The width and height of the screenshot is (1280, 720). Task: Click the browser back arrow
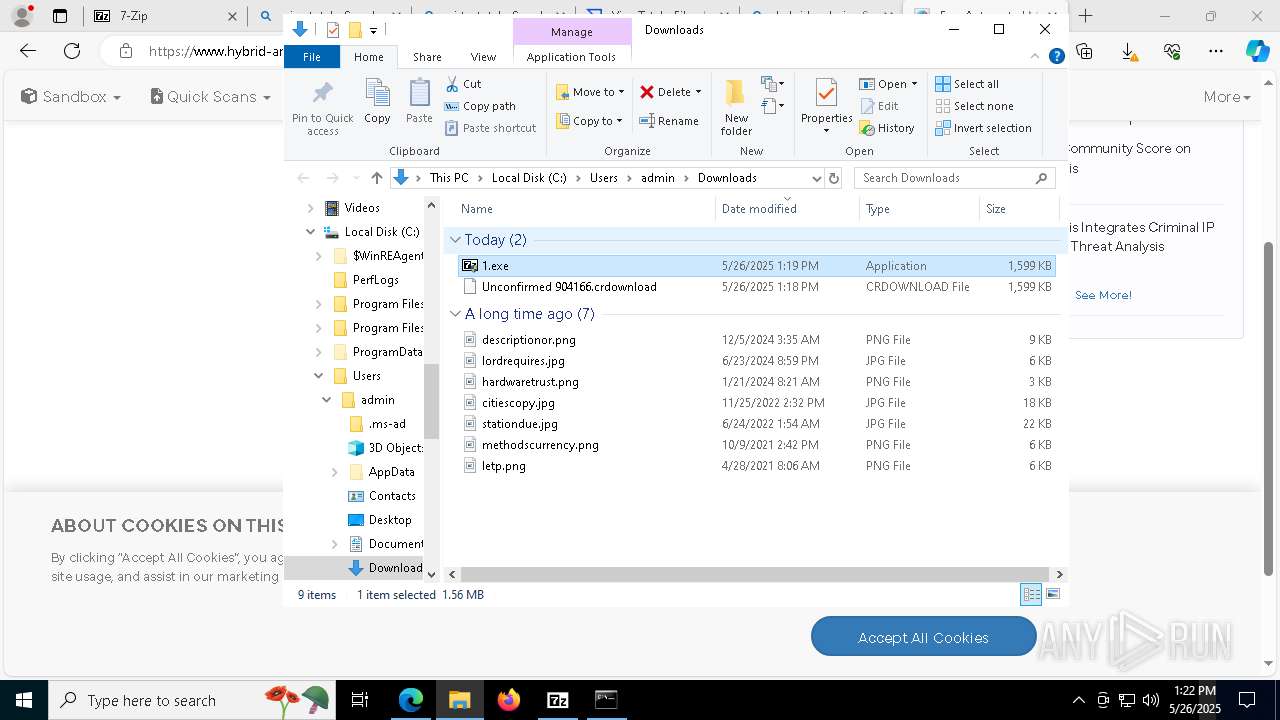tap(28, 51)
